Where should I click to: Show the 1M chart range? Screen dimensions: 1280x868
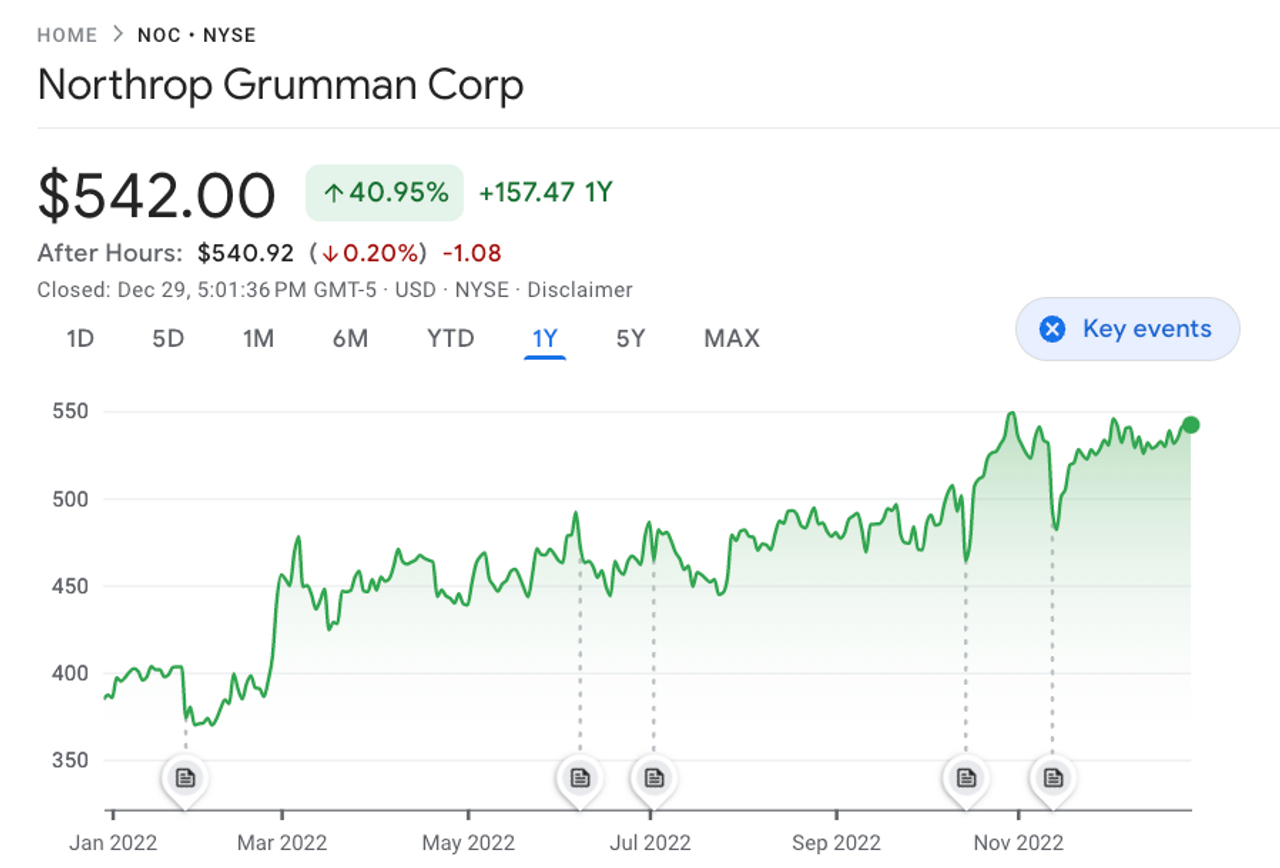click(x=258, y=339)
